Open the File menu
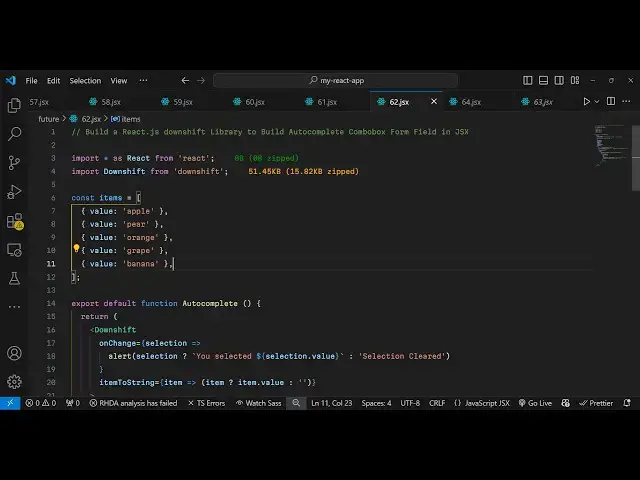 [31, 80]
